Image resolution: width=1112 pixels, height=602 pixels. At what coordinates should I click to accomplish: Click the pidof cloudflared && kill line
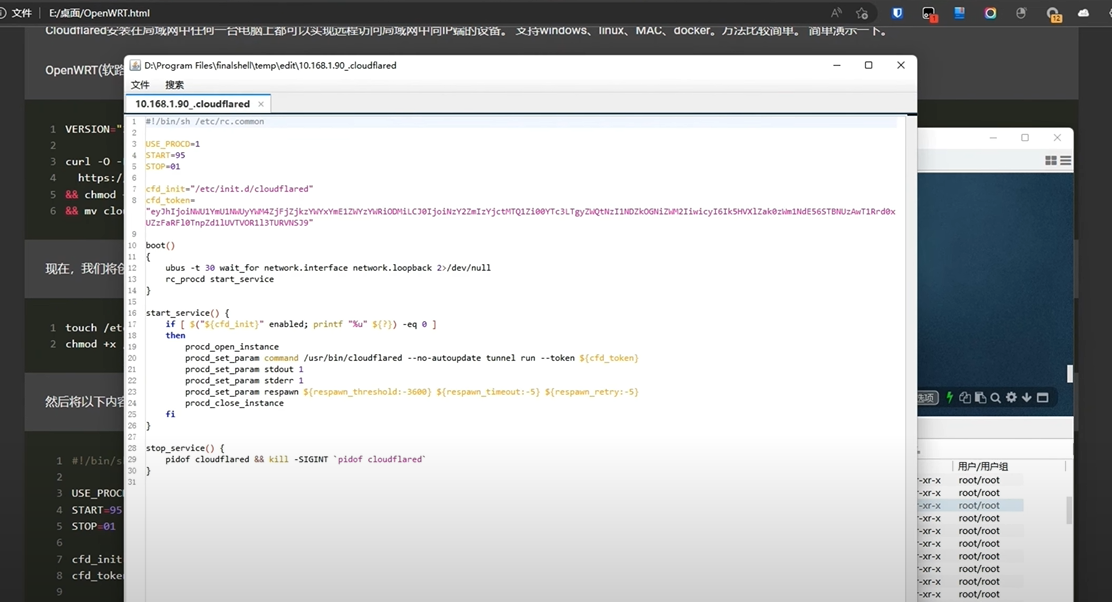[x=295, y=459]
